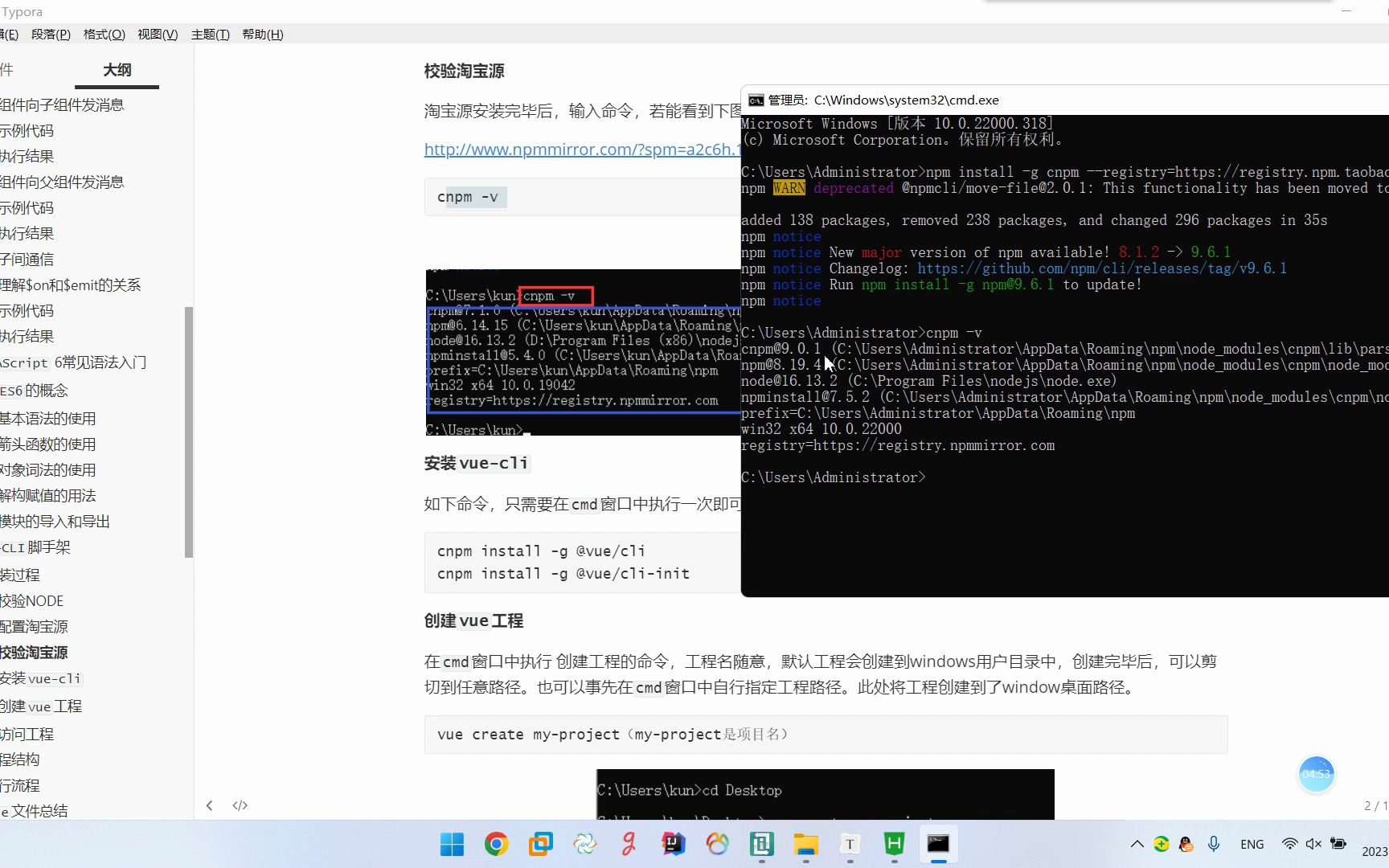1389x868 pixels.
Task: Click the cmd window title bar
Action: (1064, 100)
